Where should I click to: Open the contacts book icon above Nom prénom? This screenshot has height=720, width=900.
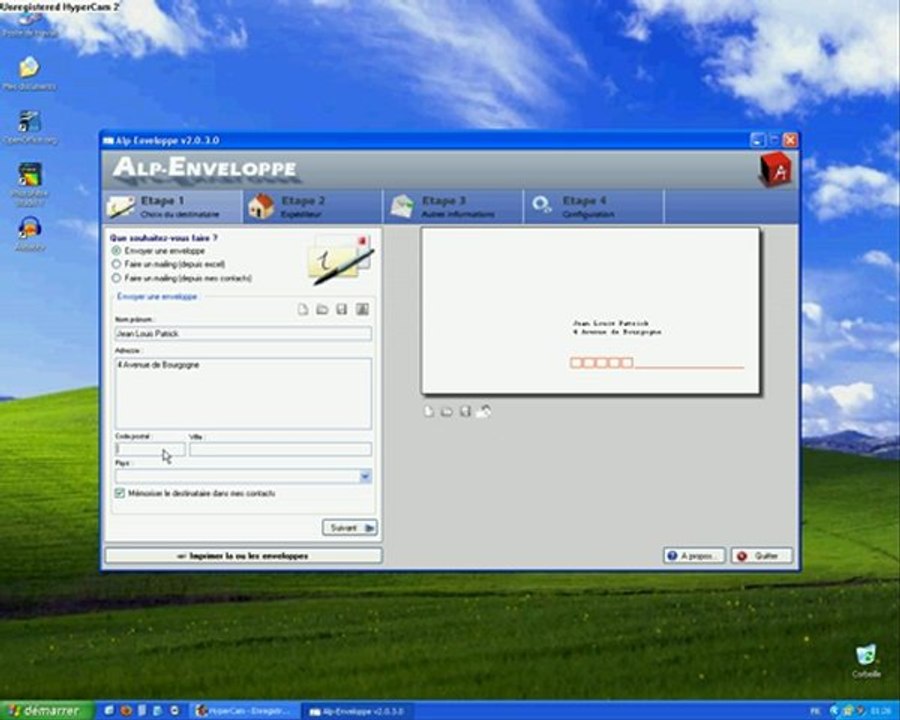(x=362, y=309)
